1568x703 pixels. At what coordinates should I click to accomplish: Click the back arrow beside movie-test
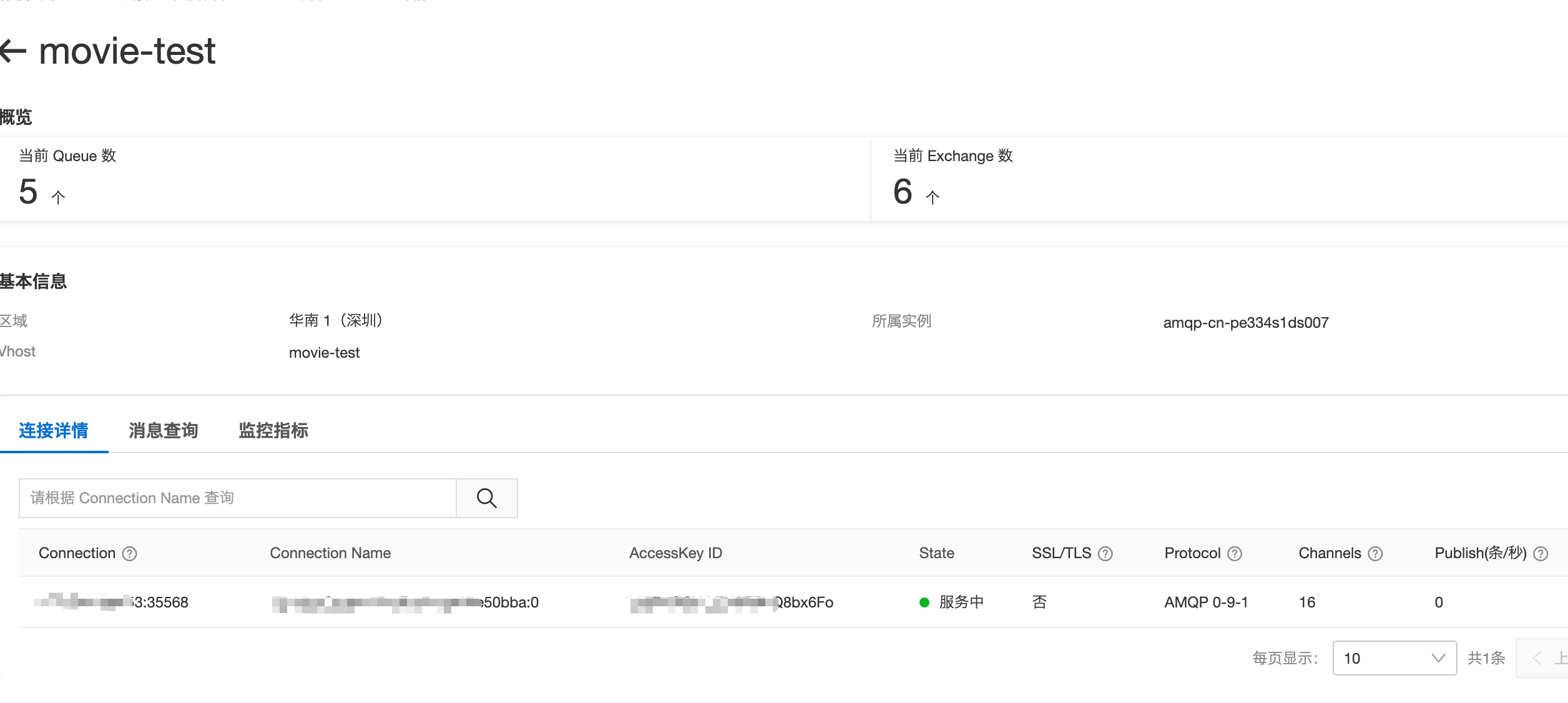pyautogui.click(x=12, y=51)
